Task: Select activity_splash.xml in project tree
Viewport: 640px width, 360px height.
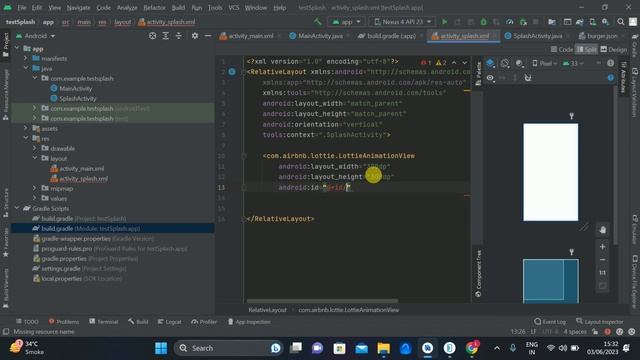Action: coord(83,178)
